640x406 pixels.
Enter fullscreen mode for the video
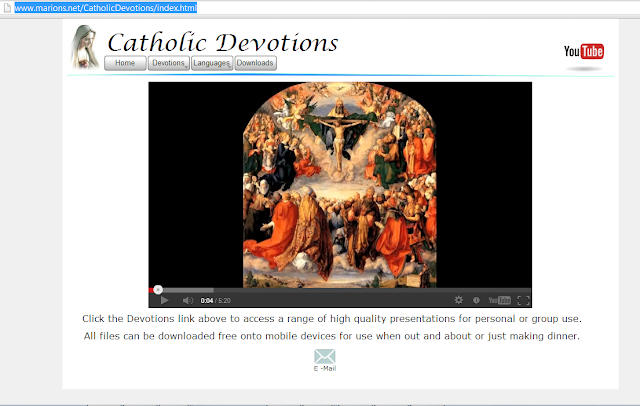pos(524,301)
